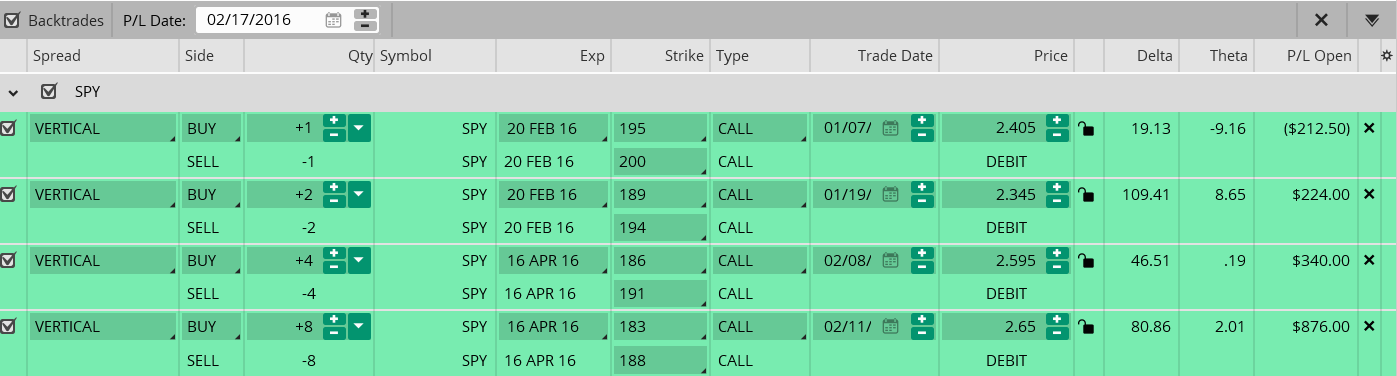1397x376 pixels.
Task: Toggle lock icon on the $876.00 trade
Action: pos(1085,326)
